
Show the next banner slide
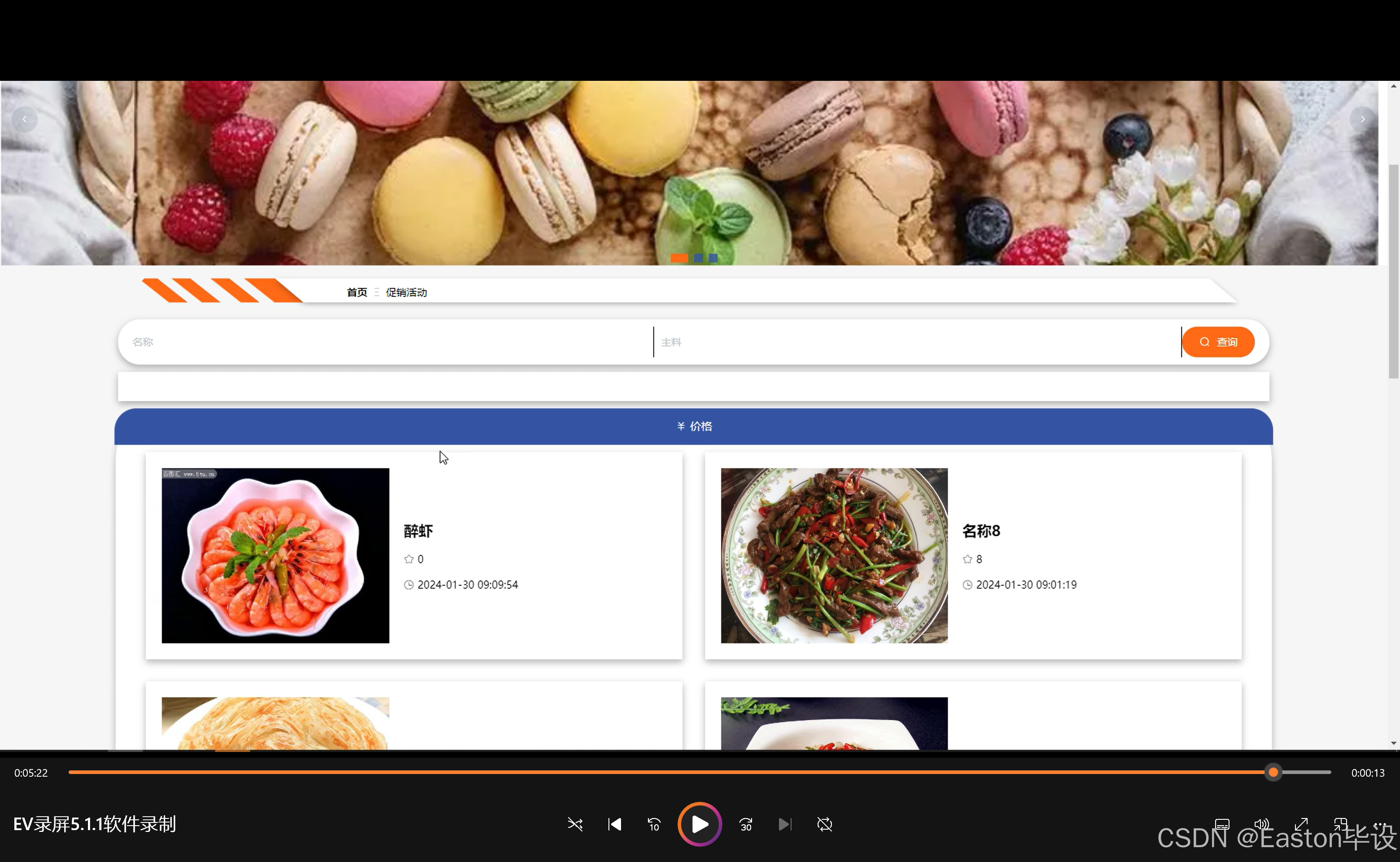pos(1362,119)
